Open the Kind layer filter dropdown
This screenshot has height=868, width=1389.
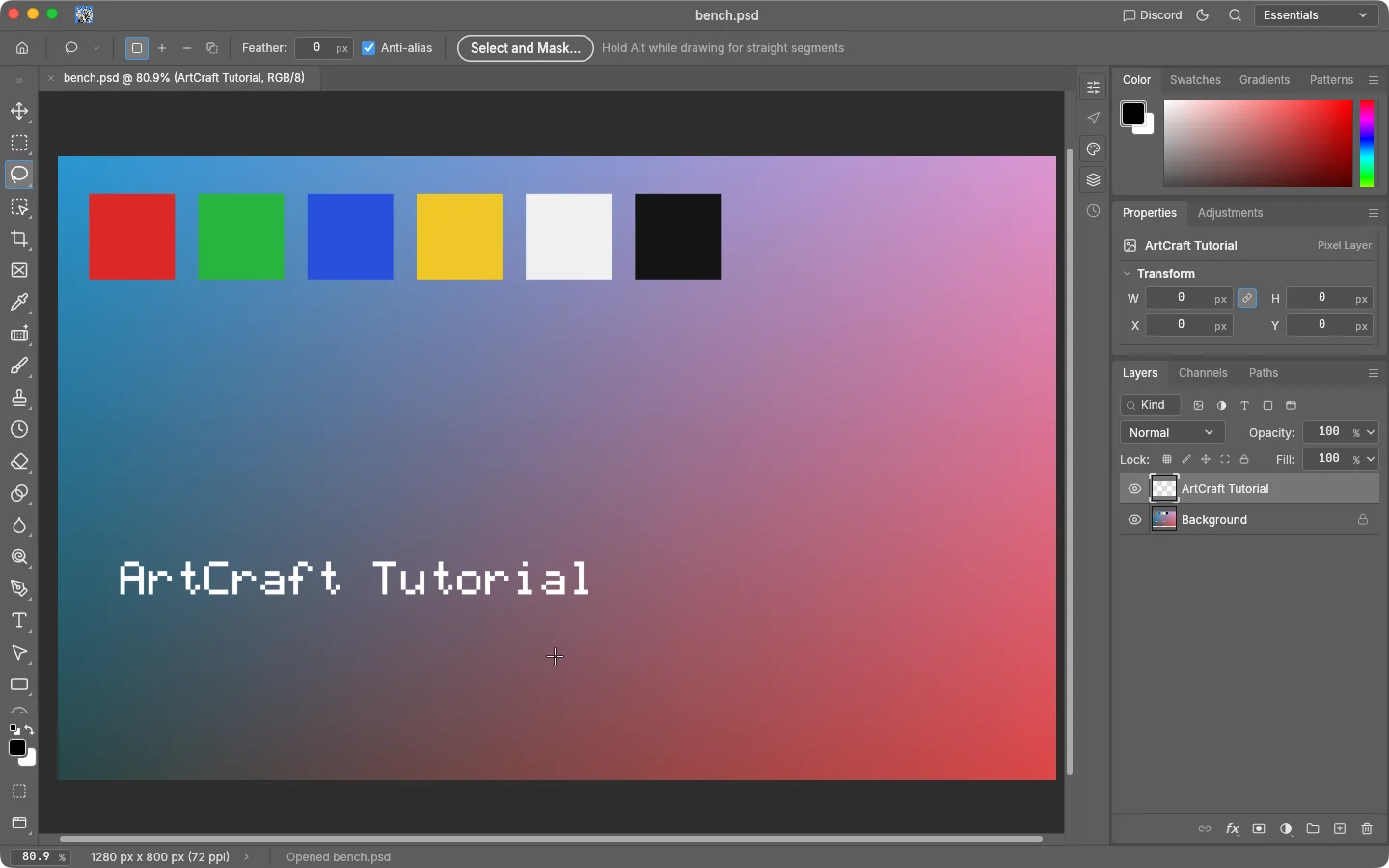(1151, 405)
